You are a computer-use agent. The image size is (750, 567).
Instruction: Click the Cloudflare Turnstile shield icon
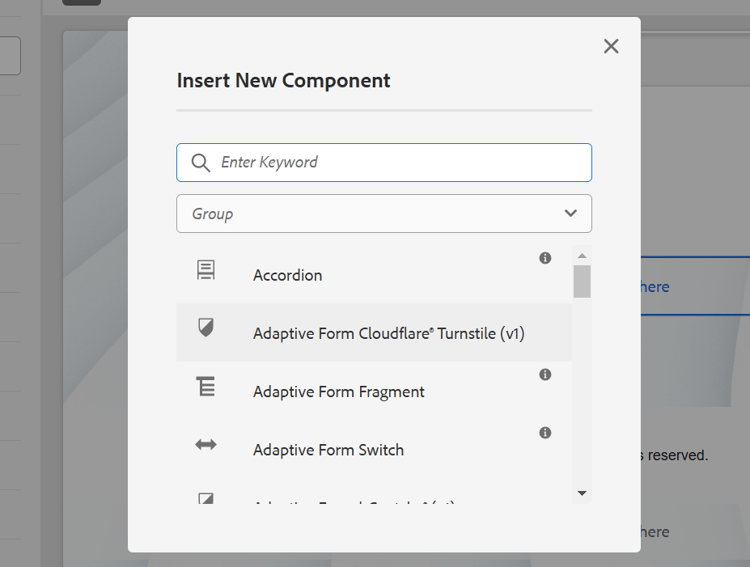pos(206,328)
